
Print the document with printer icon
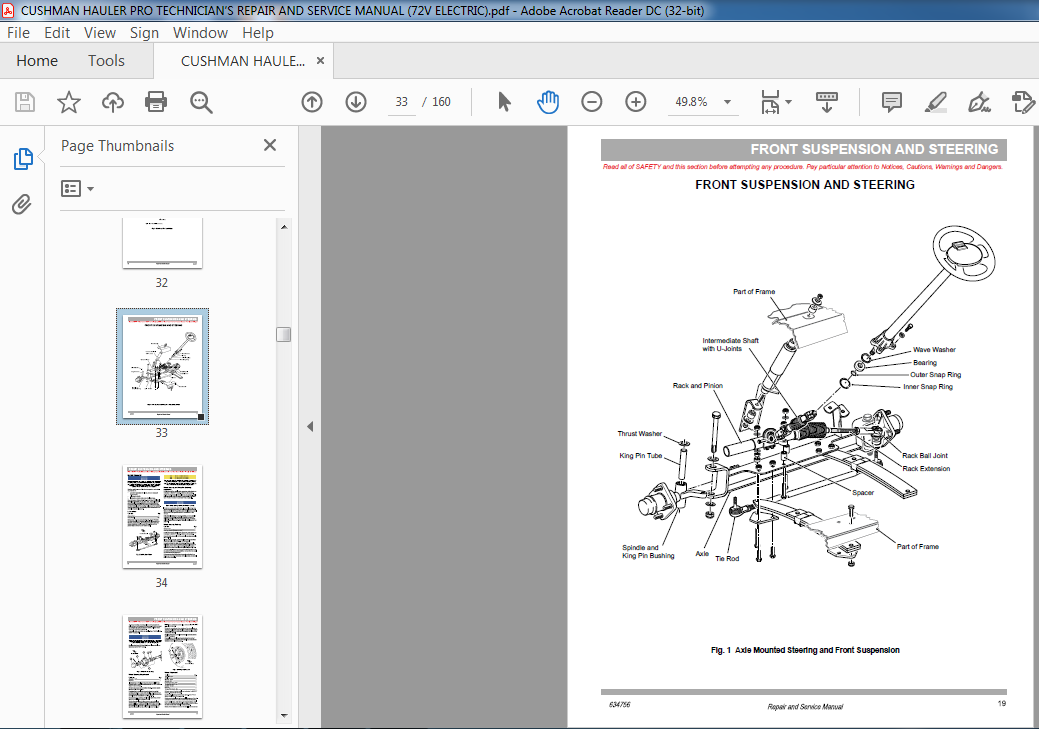156,102
